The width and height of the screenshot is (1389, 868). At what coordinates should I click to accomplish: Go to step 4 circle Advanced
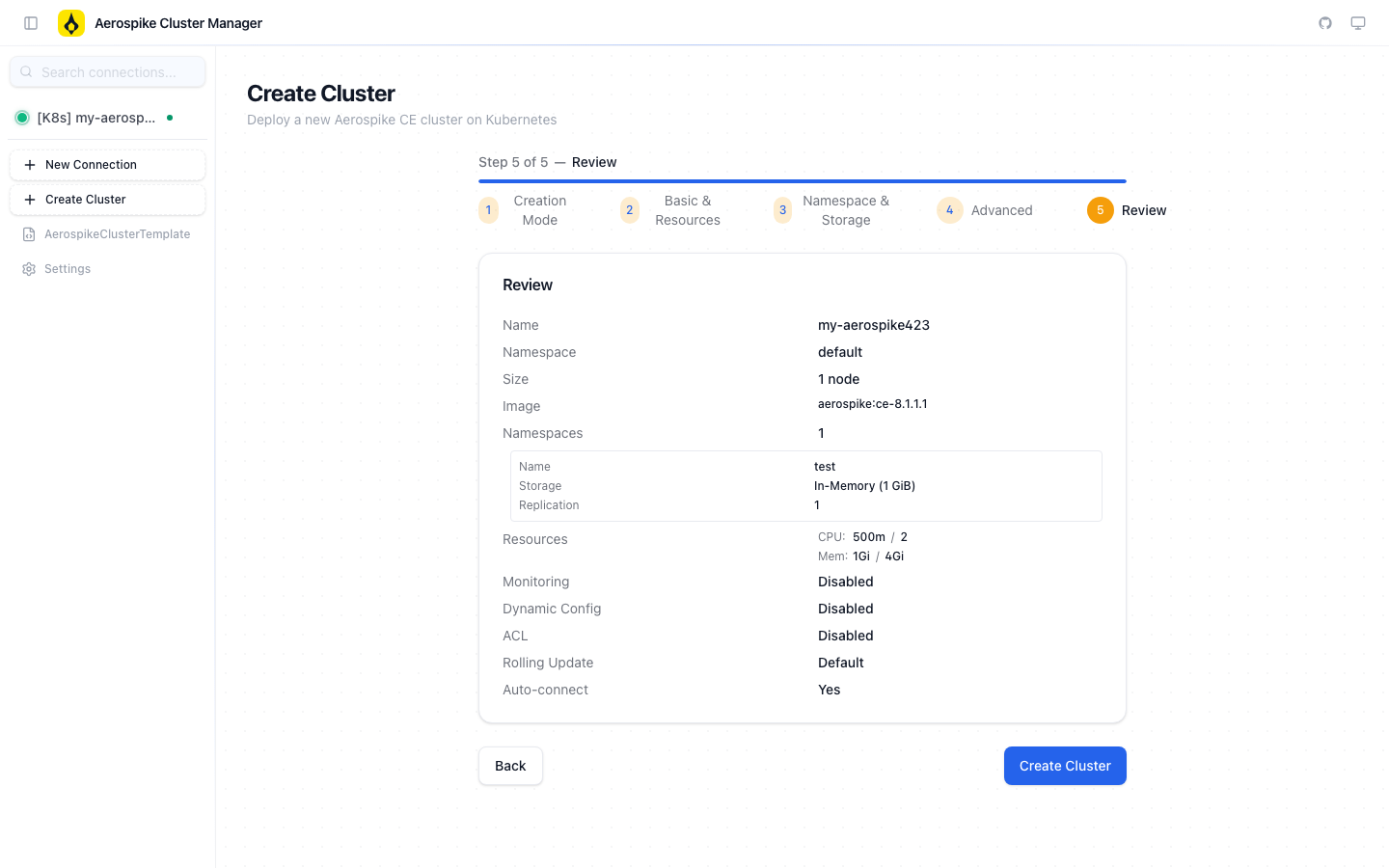point(950,210)
